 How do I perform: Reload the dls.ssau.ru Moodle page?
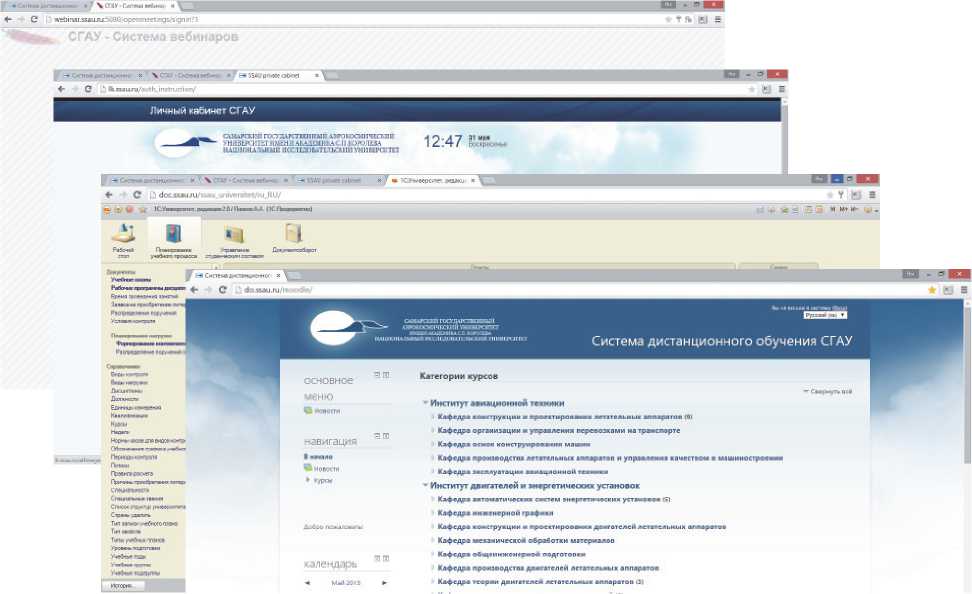click(x=223, y=290)
